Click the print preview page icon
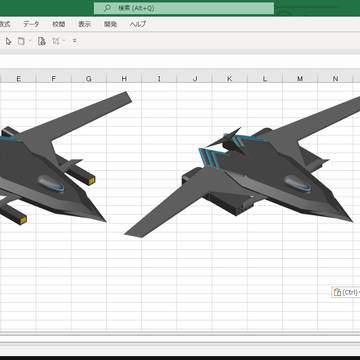 click(42, 41)
